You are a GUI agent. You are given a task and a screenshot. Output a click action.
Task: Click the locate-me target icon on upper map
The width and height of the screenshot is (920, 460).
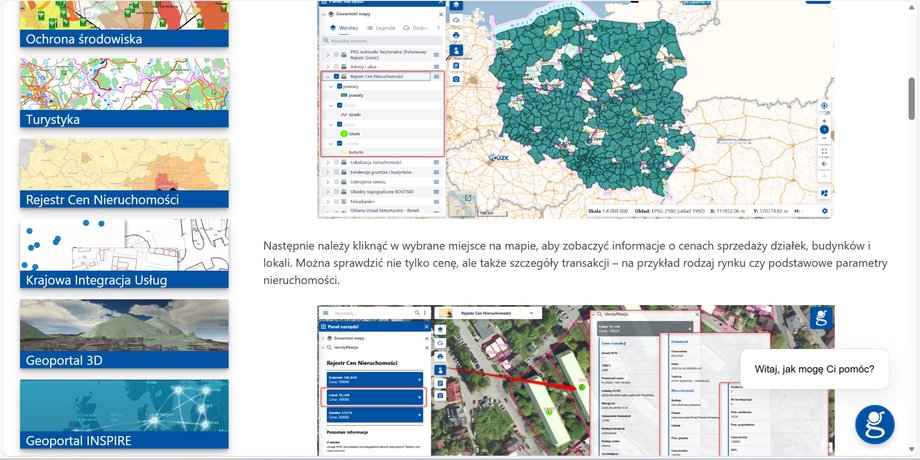tap(825, 106)
